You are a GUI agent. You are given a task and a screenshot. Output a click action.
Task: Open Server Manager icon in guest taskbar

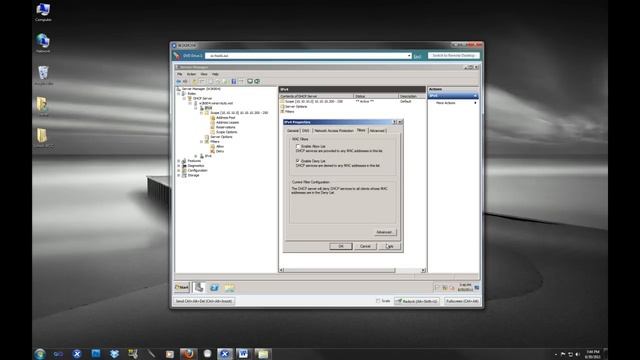click(x=199, y=287)
